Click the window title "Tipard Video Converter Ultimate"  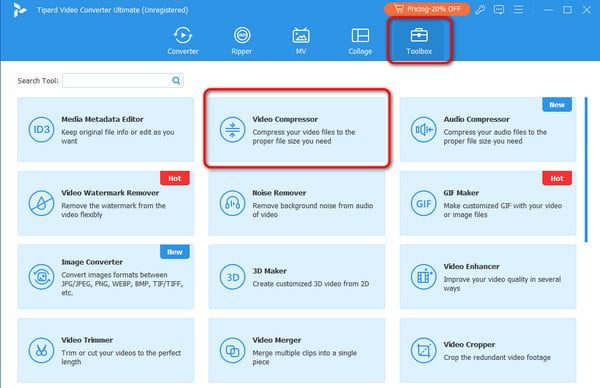tap(112, 10)
